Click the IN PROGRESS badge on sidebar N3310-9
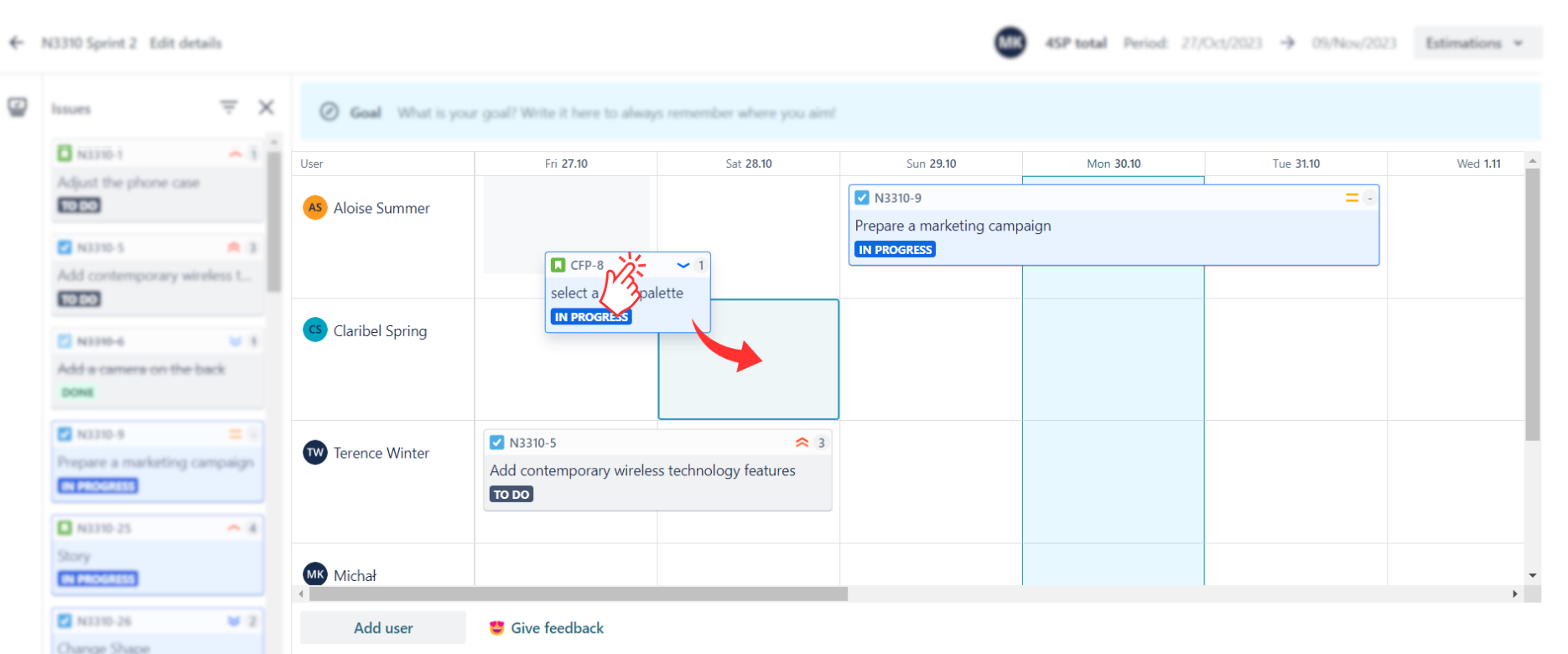 pyautogui.click(x=98, y=485)
